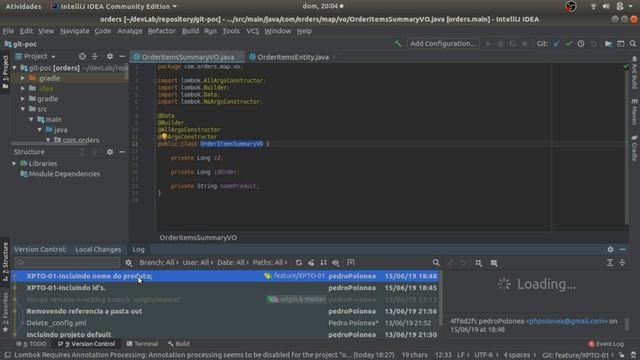Open the Date: All filter dropdown
Viewport: 640px width, 360px height.
click(233, 262)
